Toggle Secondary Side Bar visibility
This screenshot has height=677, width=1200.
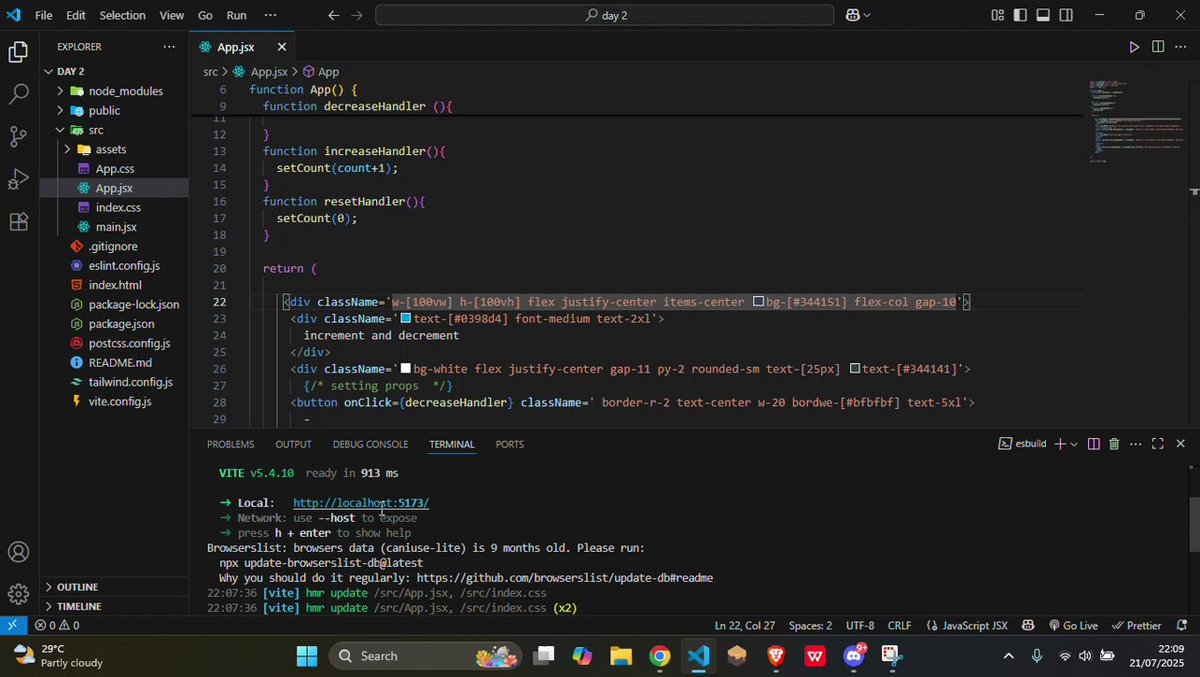[x=1067, y=15]
